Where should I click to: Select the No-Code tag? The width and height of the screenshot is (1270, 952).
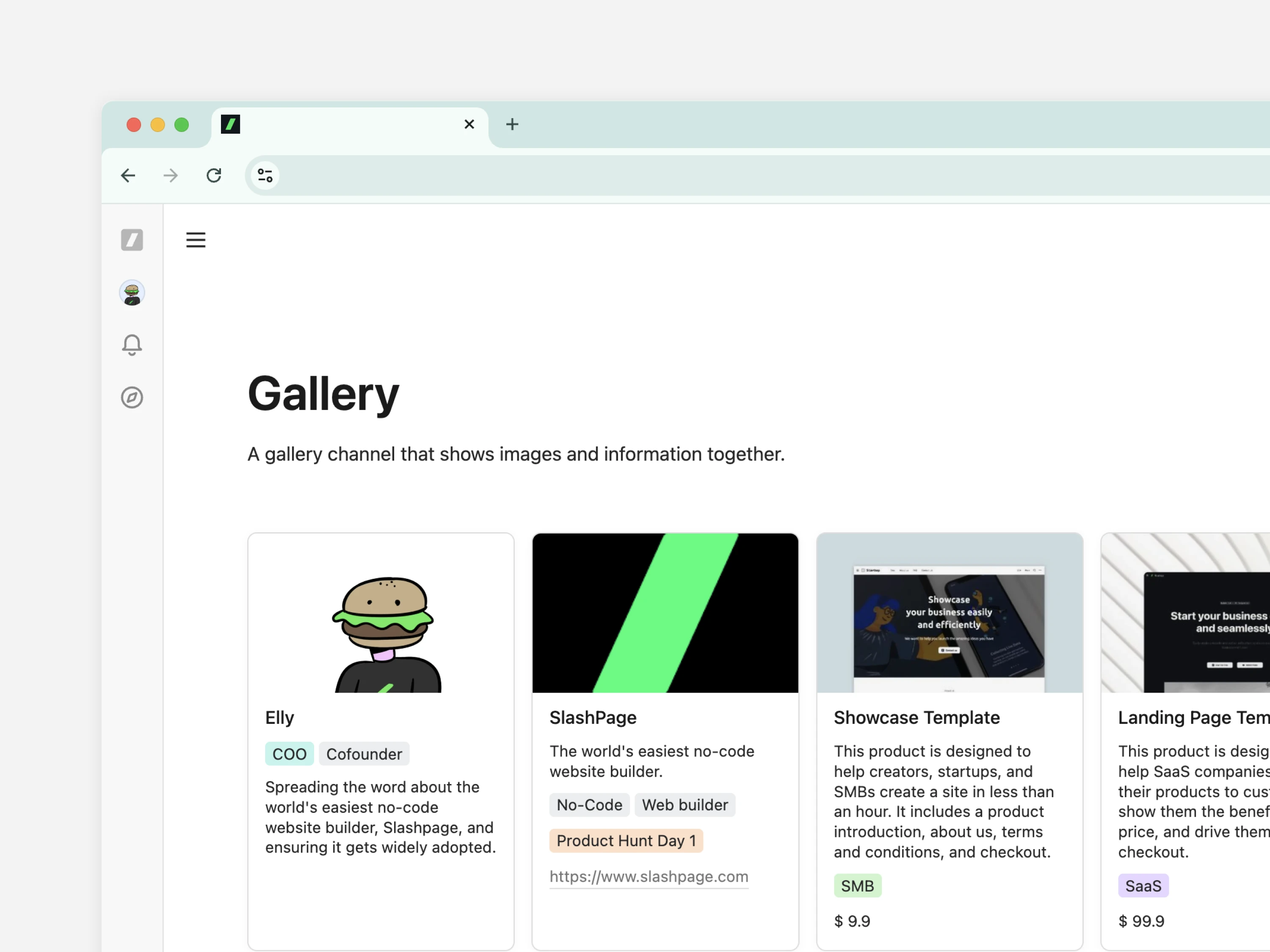(x=590, y=805)
